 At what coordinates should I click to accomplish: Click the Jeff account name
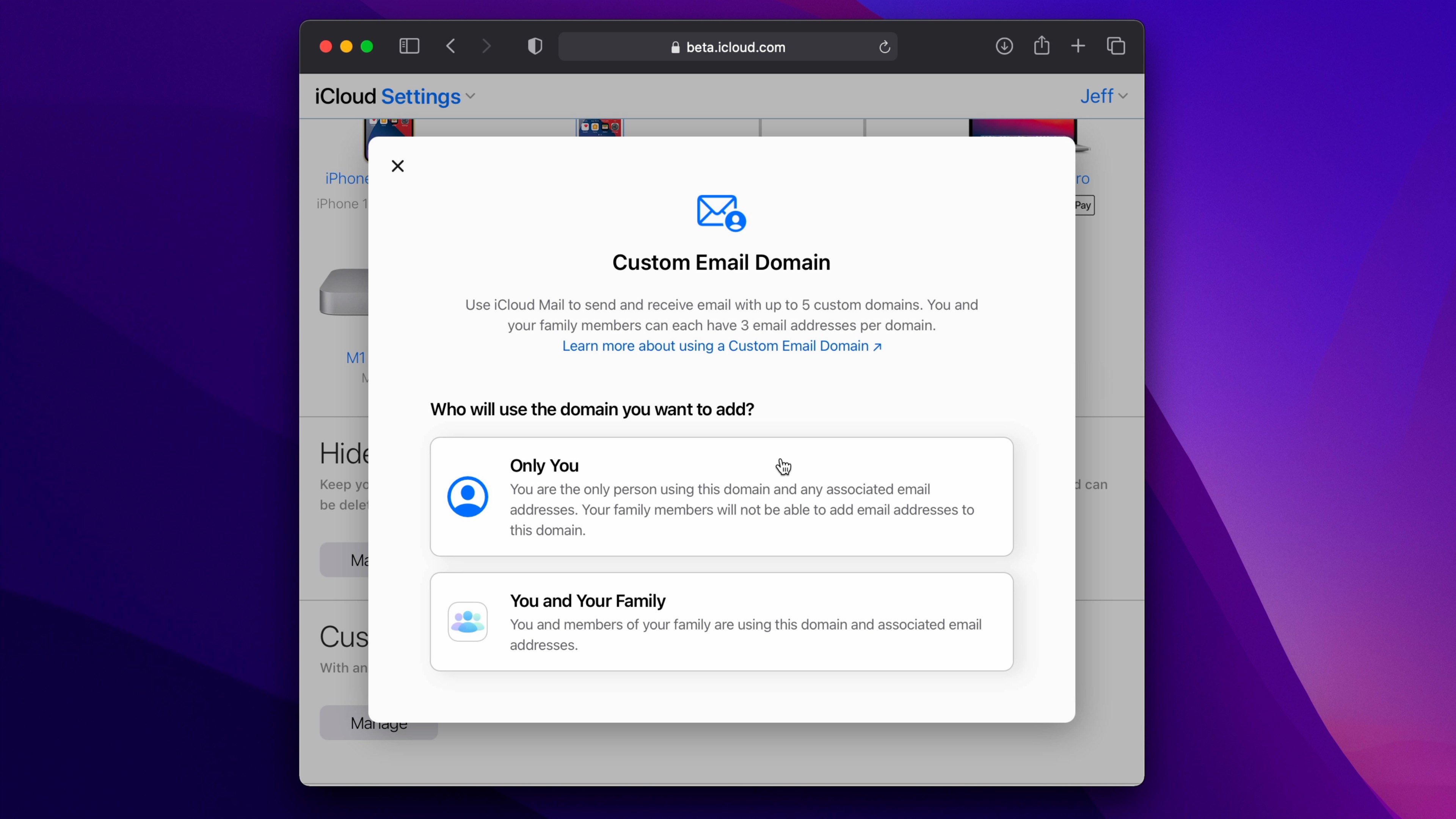pos(1097,96)
